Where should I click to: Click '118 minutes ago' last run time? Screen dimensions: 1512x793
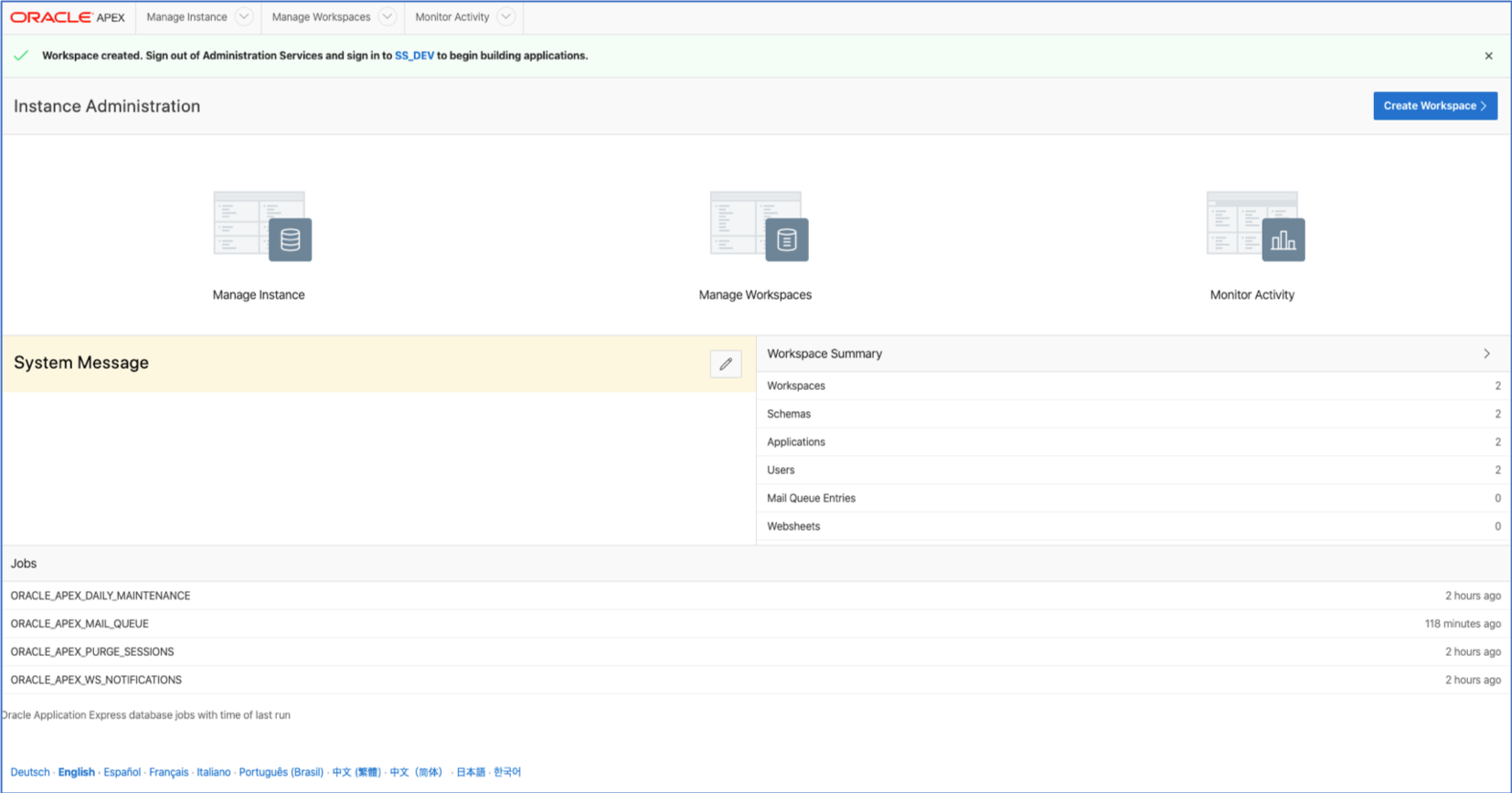[1463, 624]
